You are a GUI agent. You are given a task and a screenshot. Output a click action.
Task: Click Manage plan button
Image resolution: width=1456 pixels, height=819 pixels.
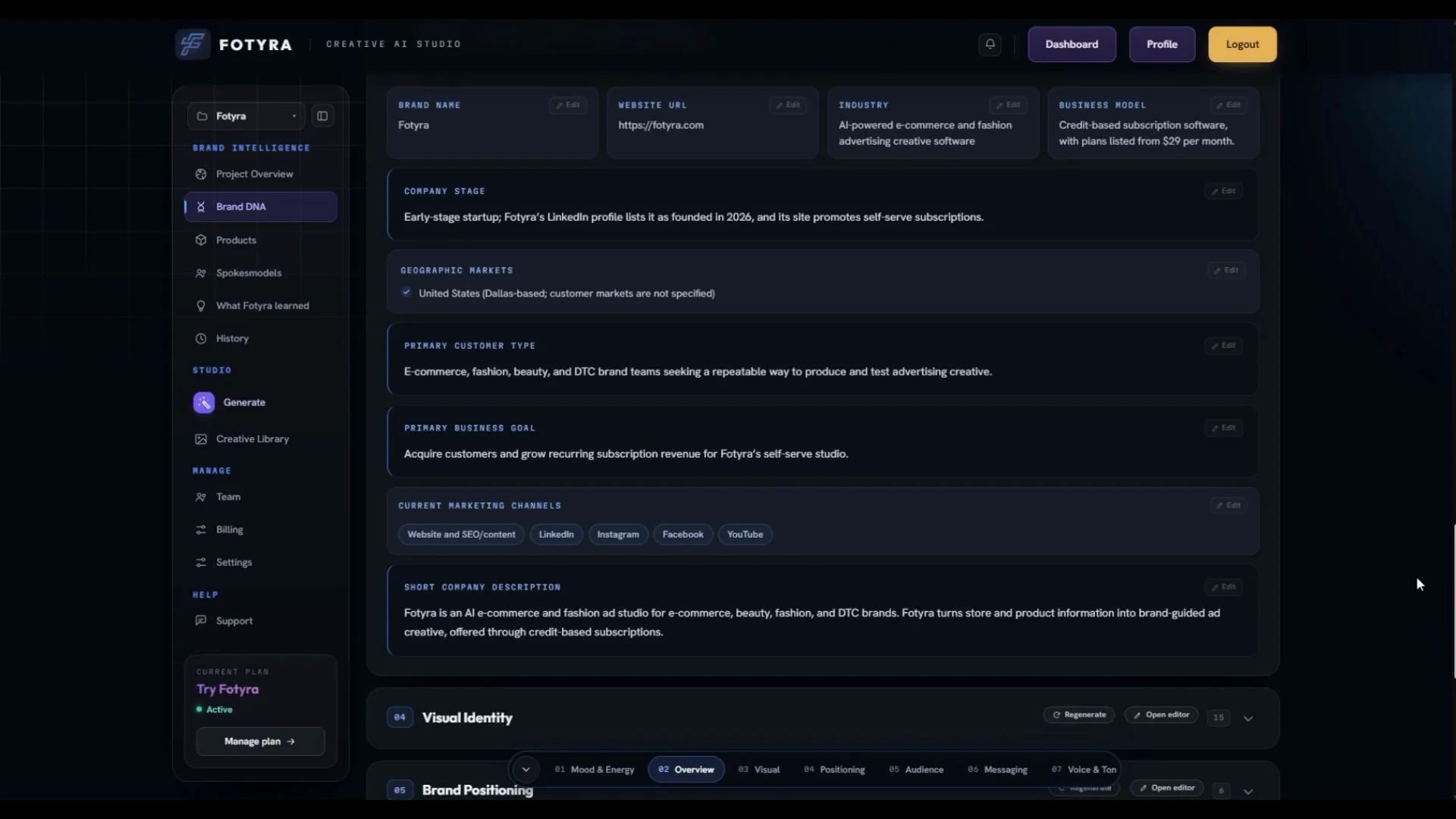pos(260,742)
